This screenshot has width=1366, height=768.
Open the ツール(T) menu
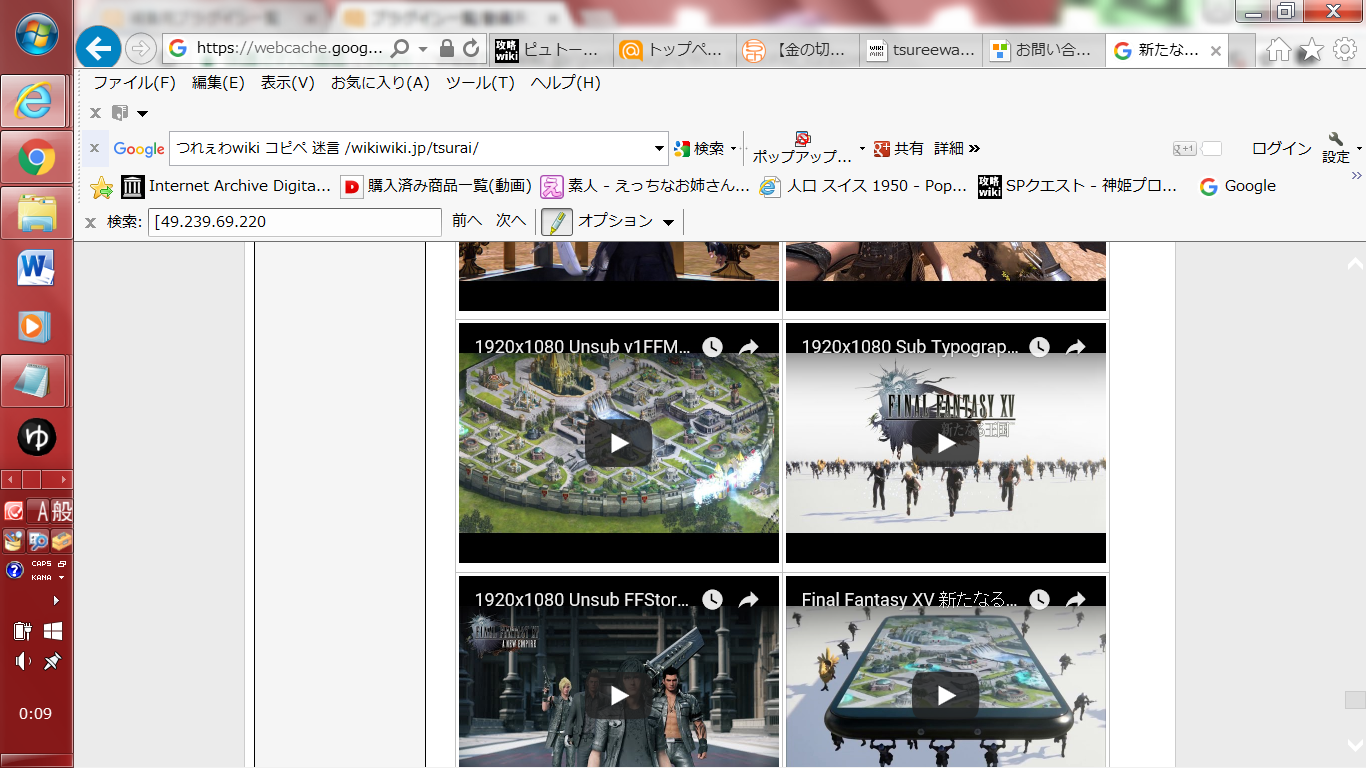480,83
